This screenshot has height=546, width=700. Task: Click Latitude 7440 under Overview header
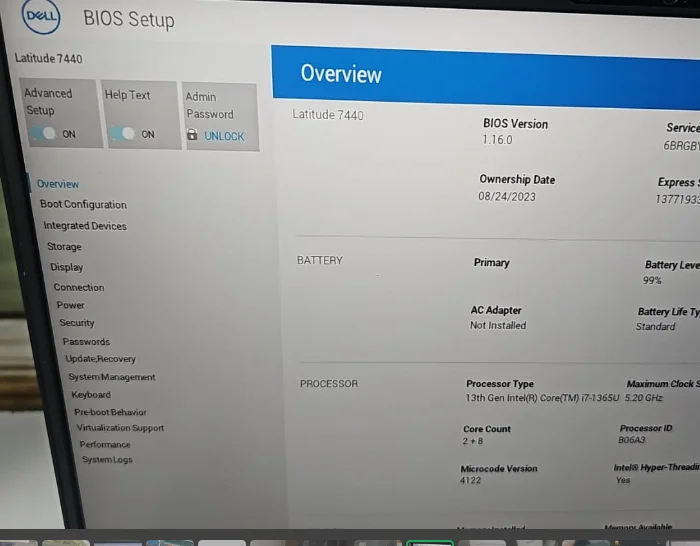(328, 115)
